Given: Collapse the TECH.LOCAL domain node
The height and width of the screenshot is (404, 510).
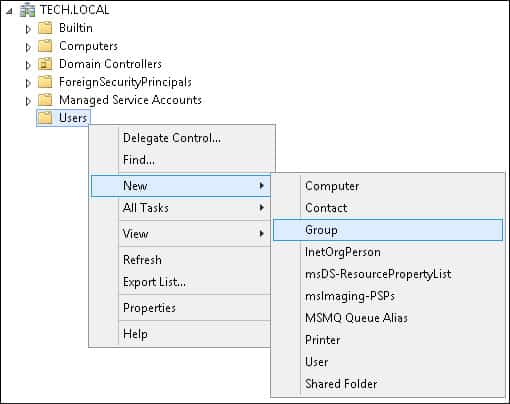Looking at the screenshot, I should click(10, 11).
